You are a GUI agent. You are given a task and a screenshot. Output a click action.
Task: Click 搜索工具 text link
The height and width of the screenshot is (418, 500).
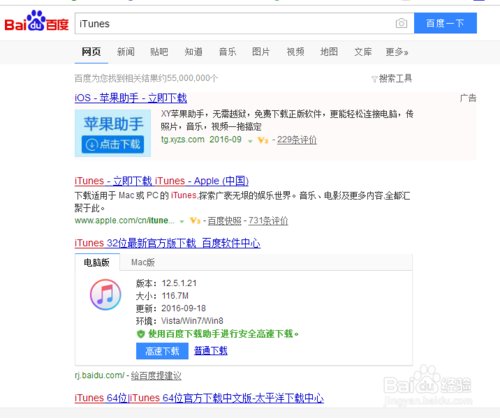[x=395, y=79]
